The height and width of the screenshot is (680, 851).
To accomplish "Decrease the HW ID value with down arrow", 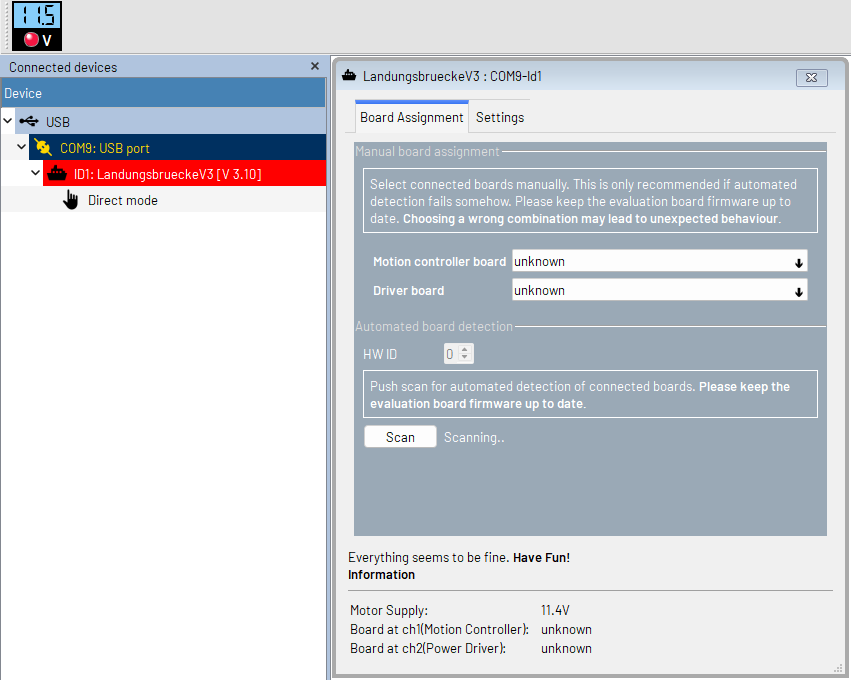I will [465, 358].
